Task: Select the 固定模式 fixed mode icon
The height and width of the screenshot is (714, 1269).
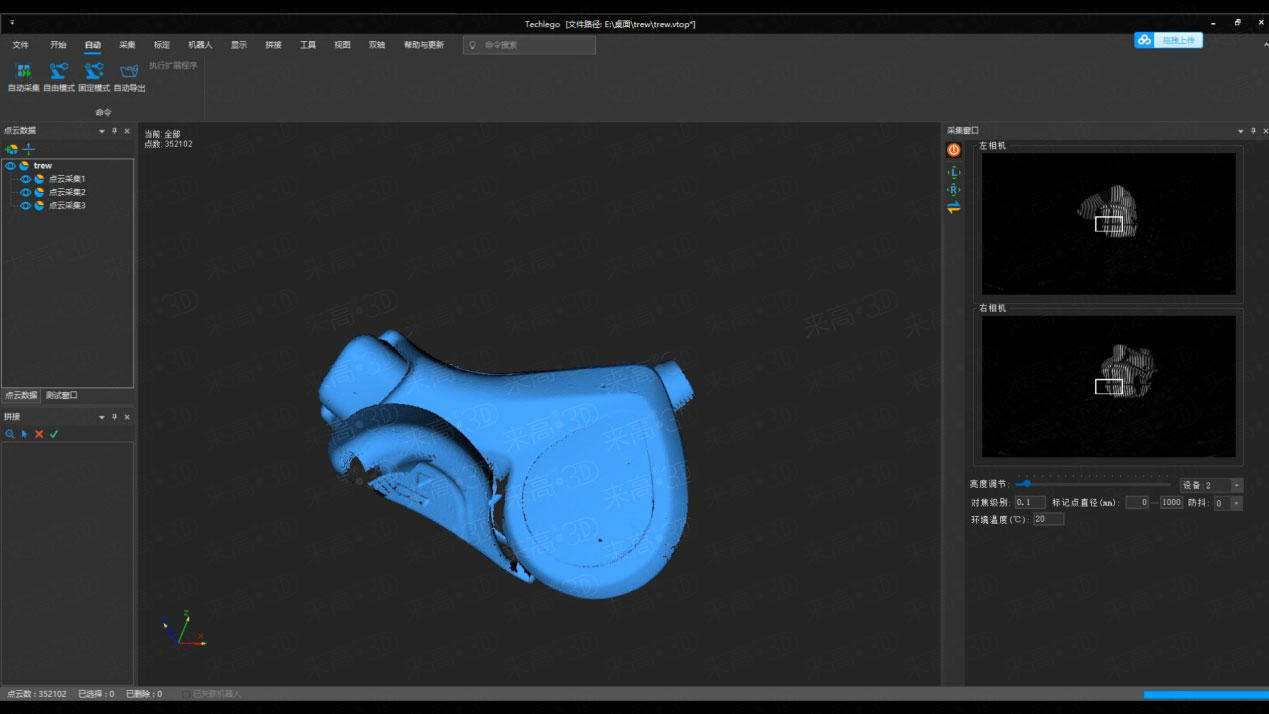Action: click(x=94, y=72)
